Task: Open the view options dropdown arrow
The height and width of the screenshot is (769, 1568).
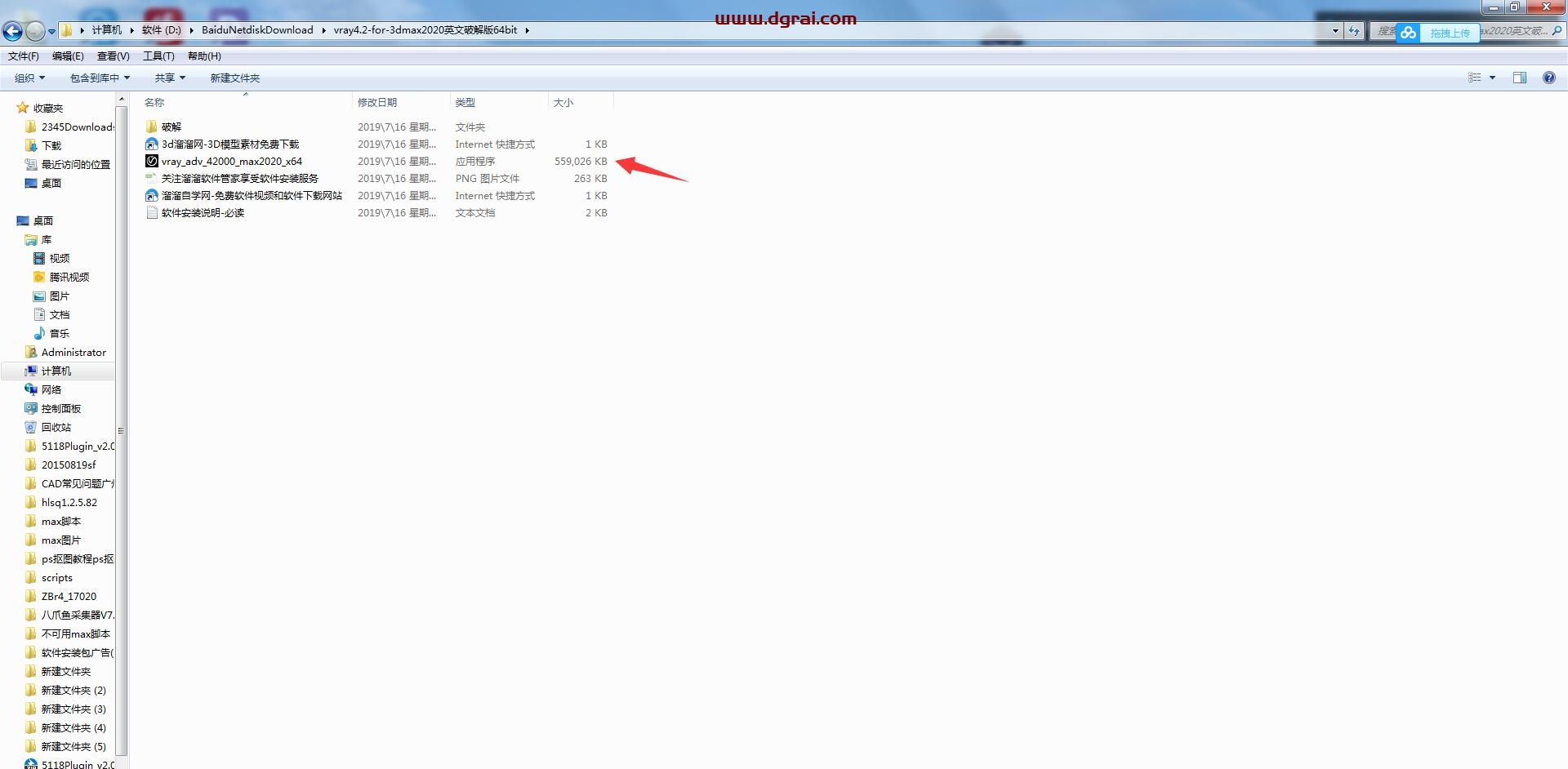Action: [x=1492, y=78]
